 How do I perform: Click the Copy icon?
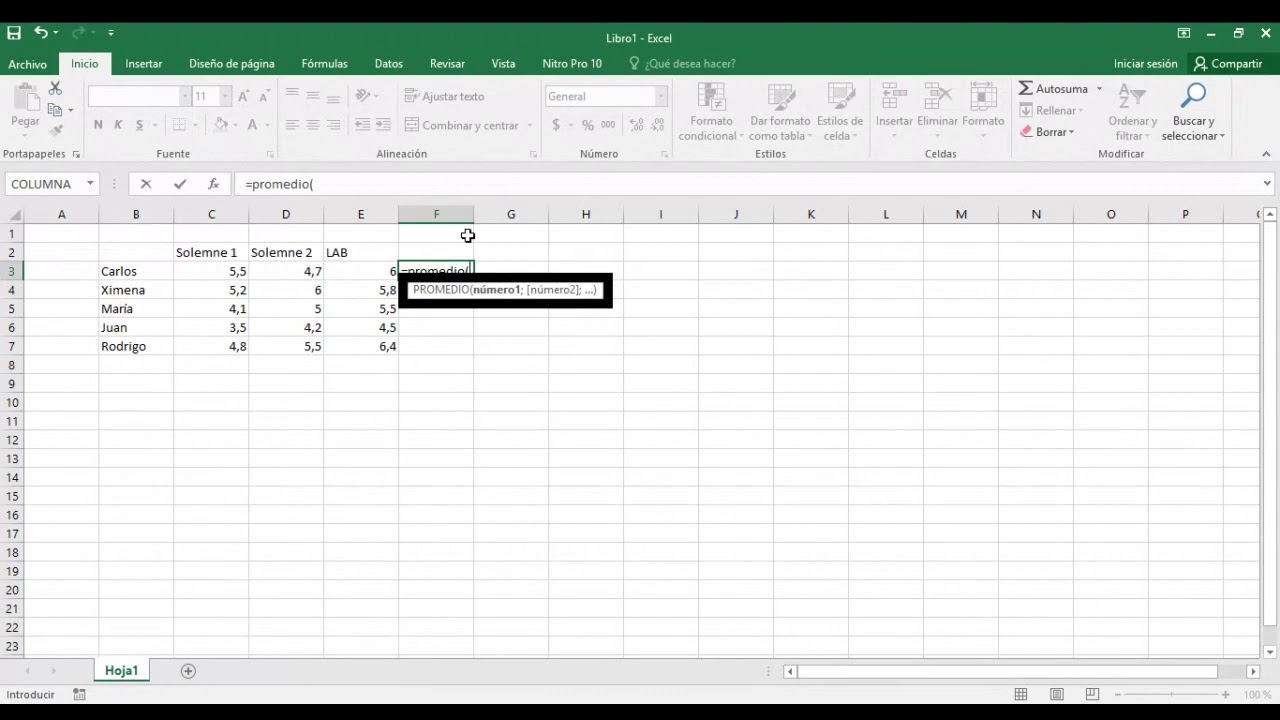click(55, 110)
